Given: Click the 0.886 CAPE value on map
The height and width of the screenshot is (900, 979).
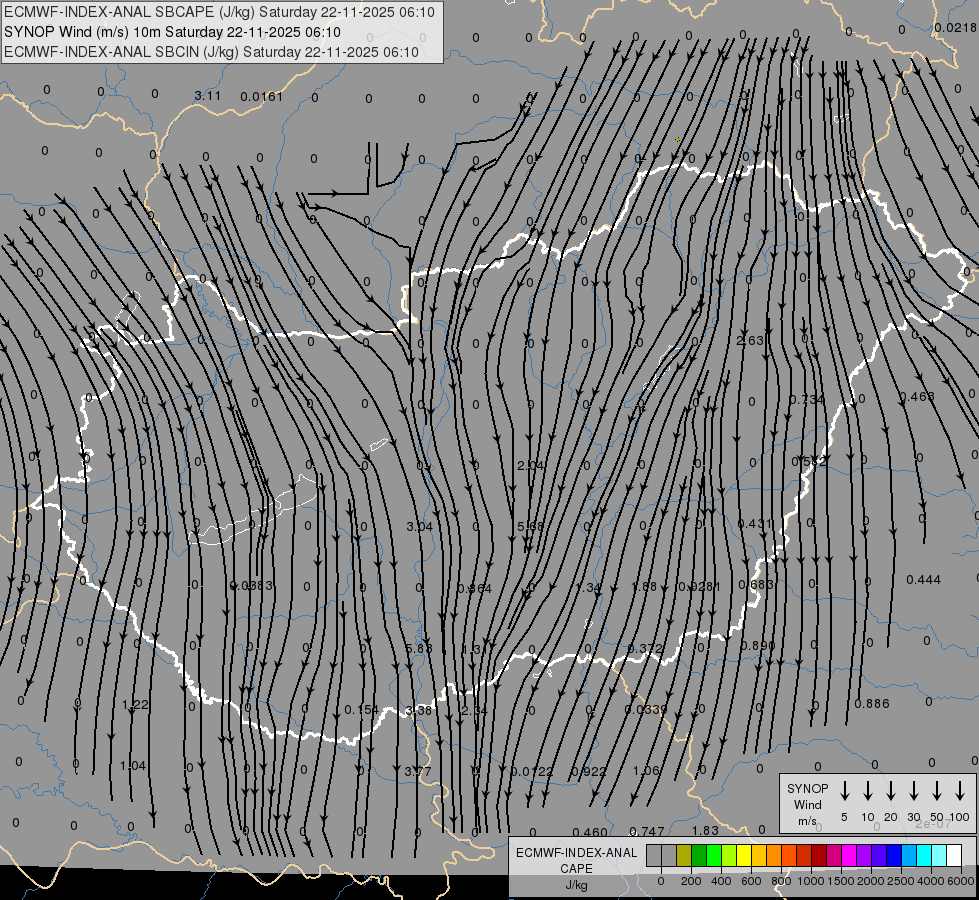Looking at the screenshot, I should pos(872,703).
